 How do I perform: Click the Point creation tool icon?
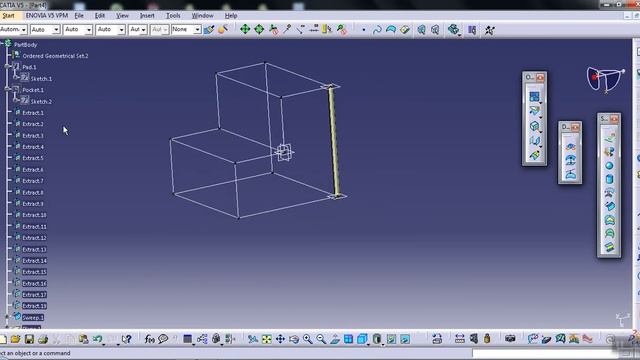[x=364, y=30]
